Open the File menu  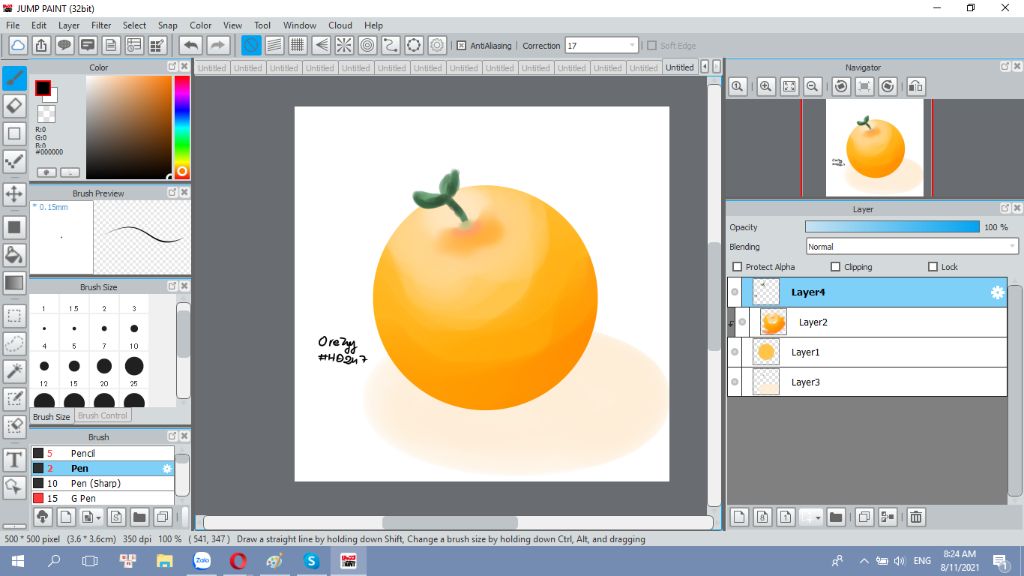tap(13, 25)
